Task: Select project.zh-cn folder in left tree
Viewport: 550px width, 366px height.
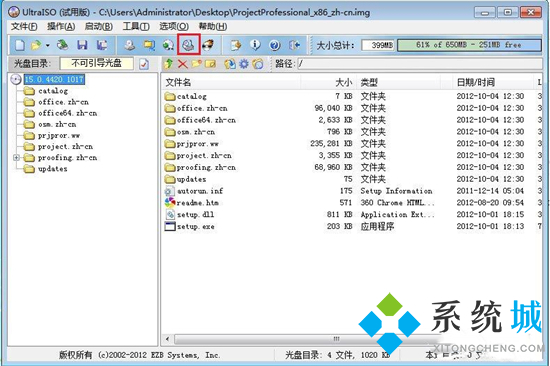Action: (65, 146)
